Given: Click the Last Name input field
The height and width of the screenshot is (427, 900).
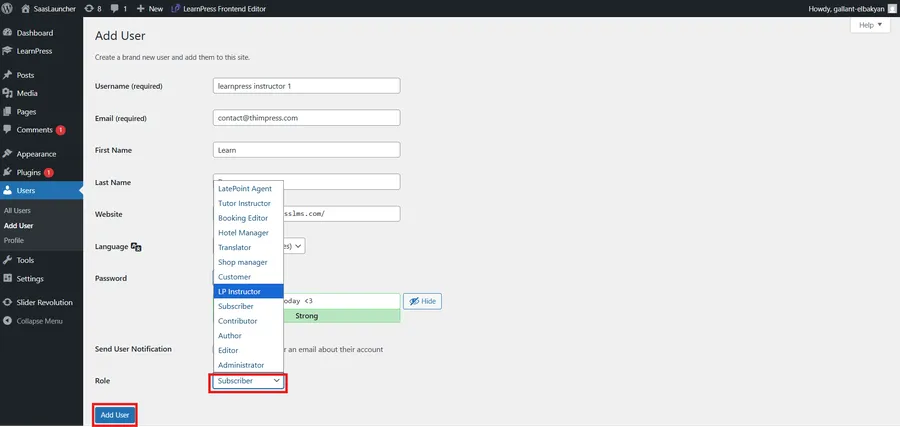Looking at the screenshot, I should click(306, 182).
